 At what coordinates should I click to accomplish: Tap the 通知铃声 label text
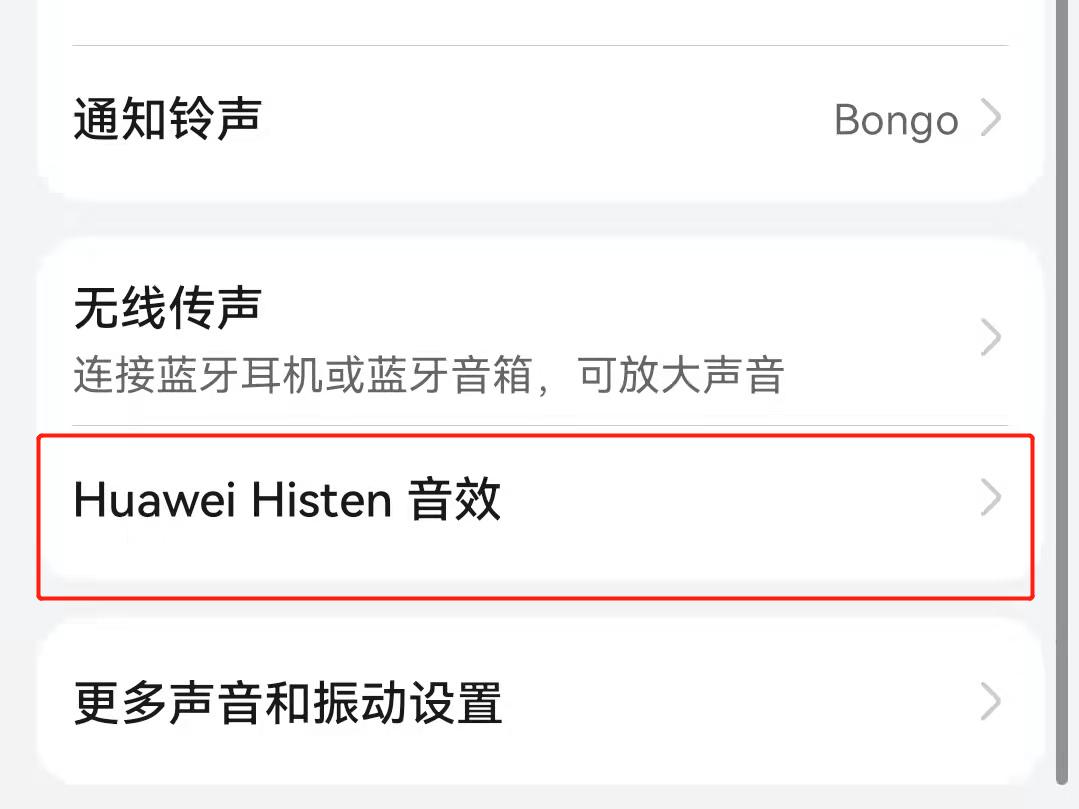pos(167,119)
